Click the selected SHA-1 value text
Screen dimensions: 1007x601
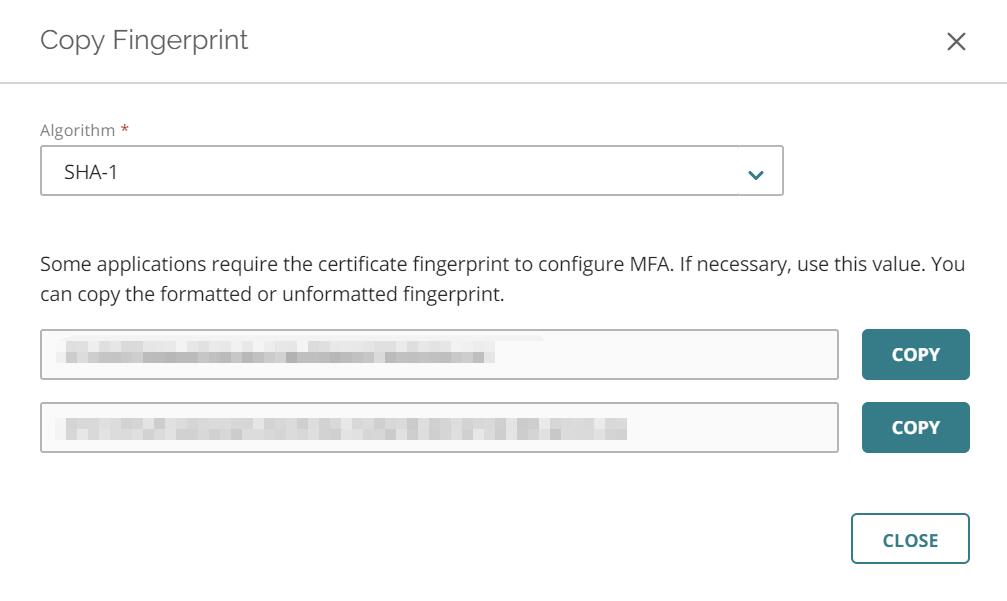91,172
